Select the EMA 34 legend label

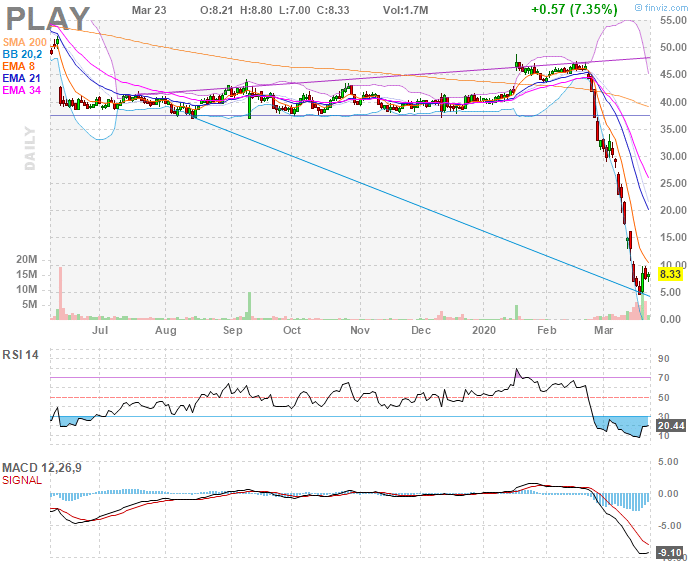click(21, 90)
